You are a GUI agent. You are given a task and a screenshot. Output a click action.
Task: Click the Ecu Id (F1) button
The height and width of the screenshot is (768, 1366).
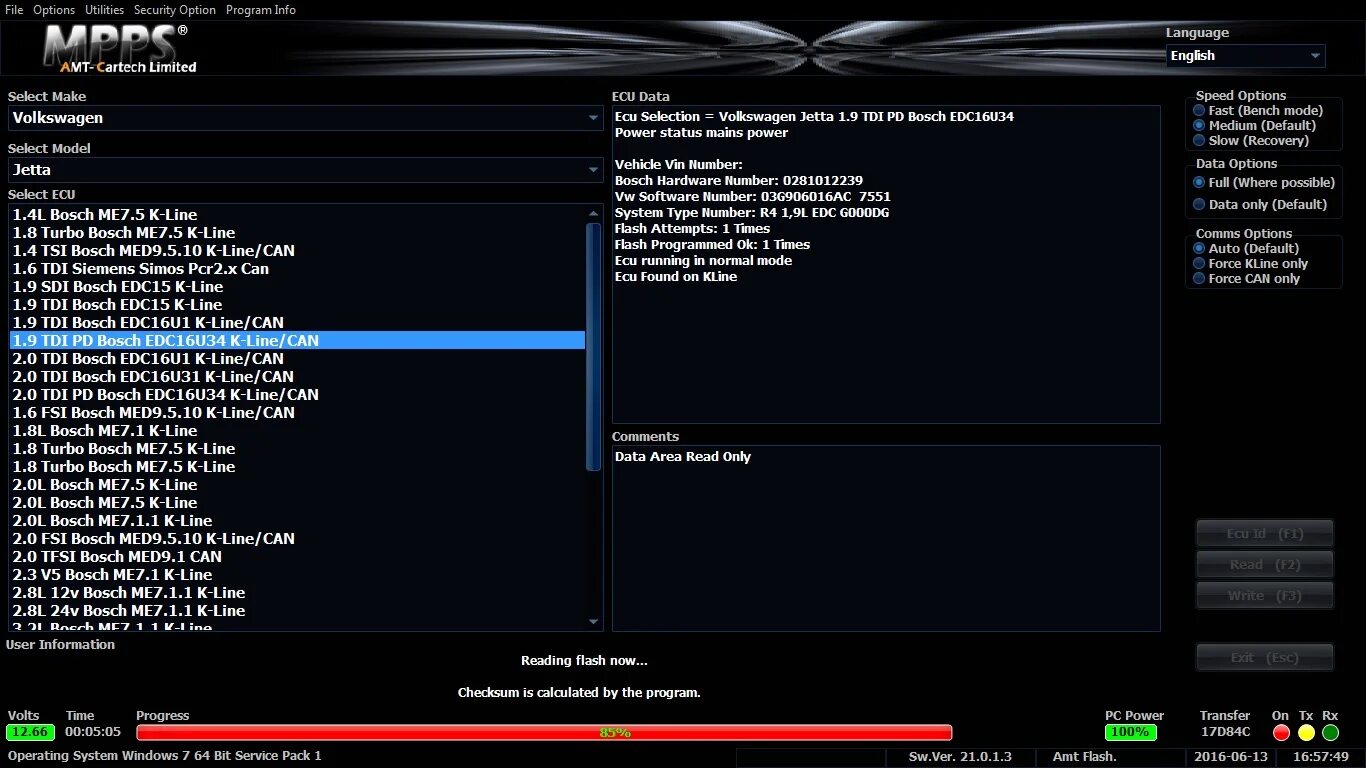[1265, 534]
